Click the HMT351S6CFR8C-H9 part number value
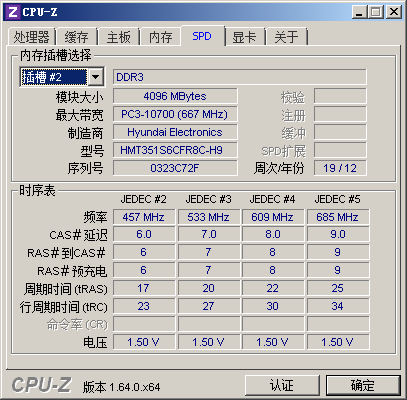This screenshot has width=407, height=400. [175, 150]
